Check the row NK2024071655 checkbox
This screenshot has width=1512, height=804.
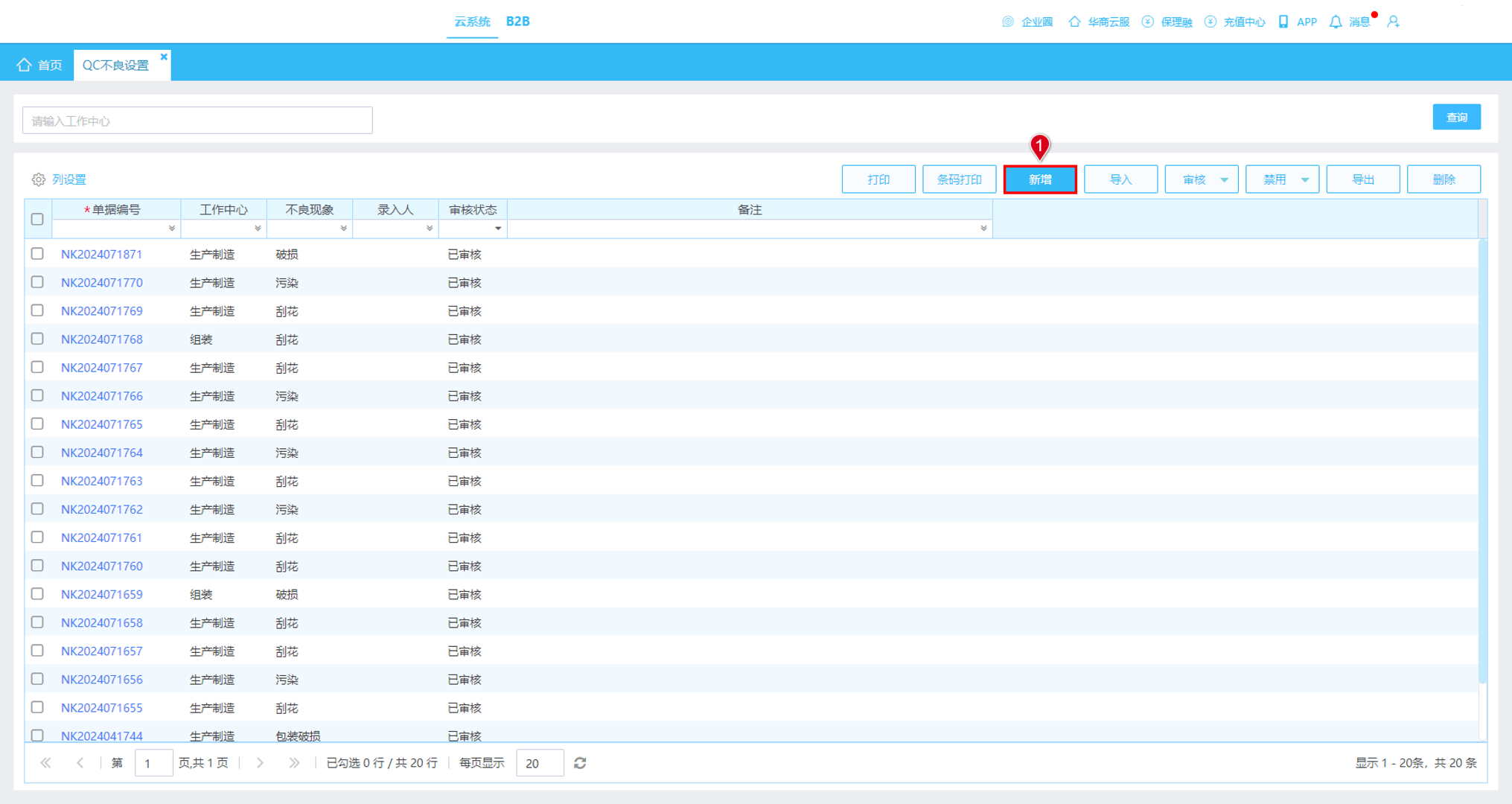pos(37,707)
